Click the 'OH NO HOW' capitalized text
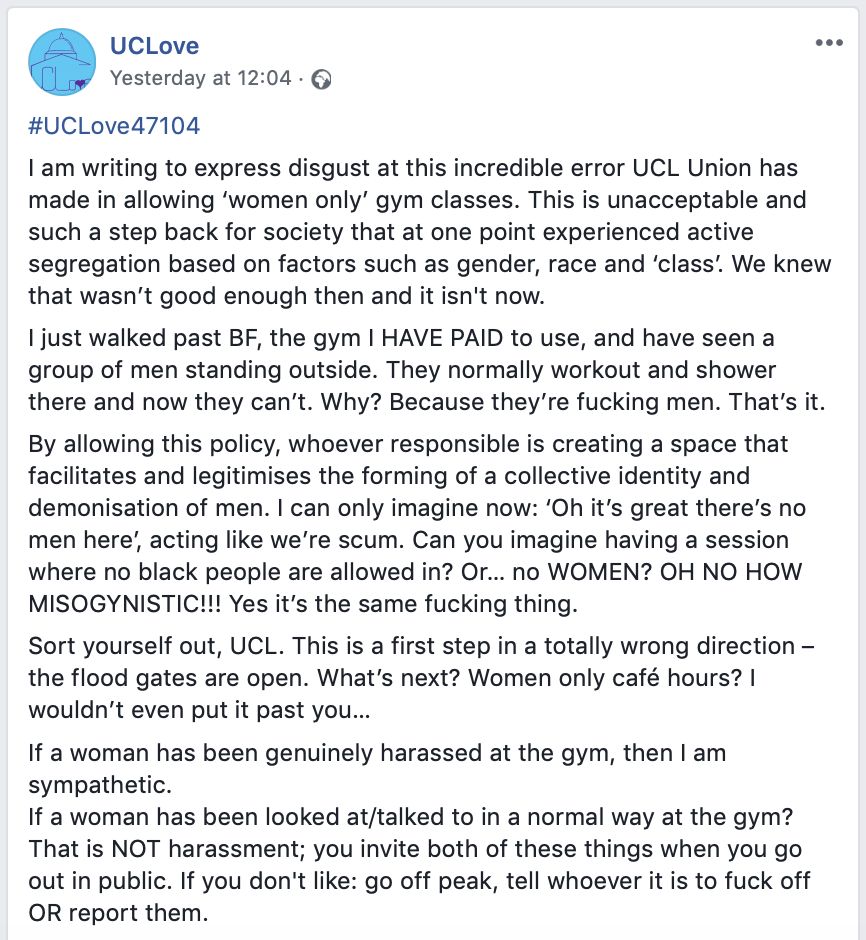This screenshot has height=940, width=866. pyautogui.click(x=731, y=572)
